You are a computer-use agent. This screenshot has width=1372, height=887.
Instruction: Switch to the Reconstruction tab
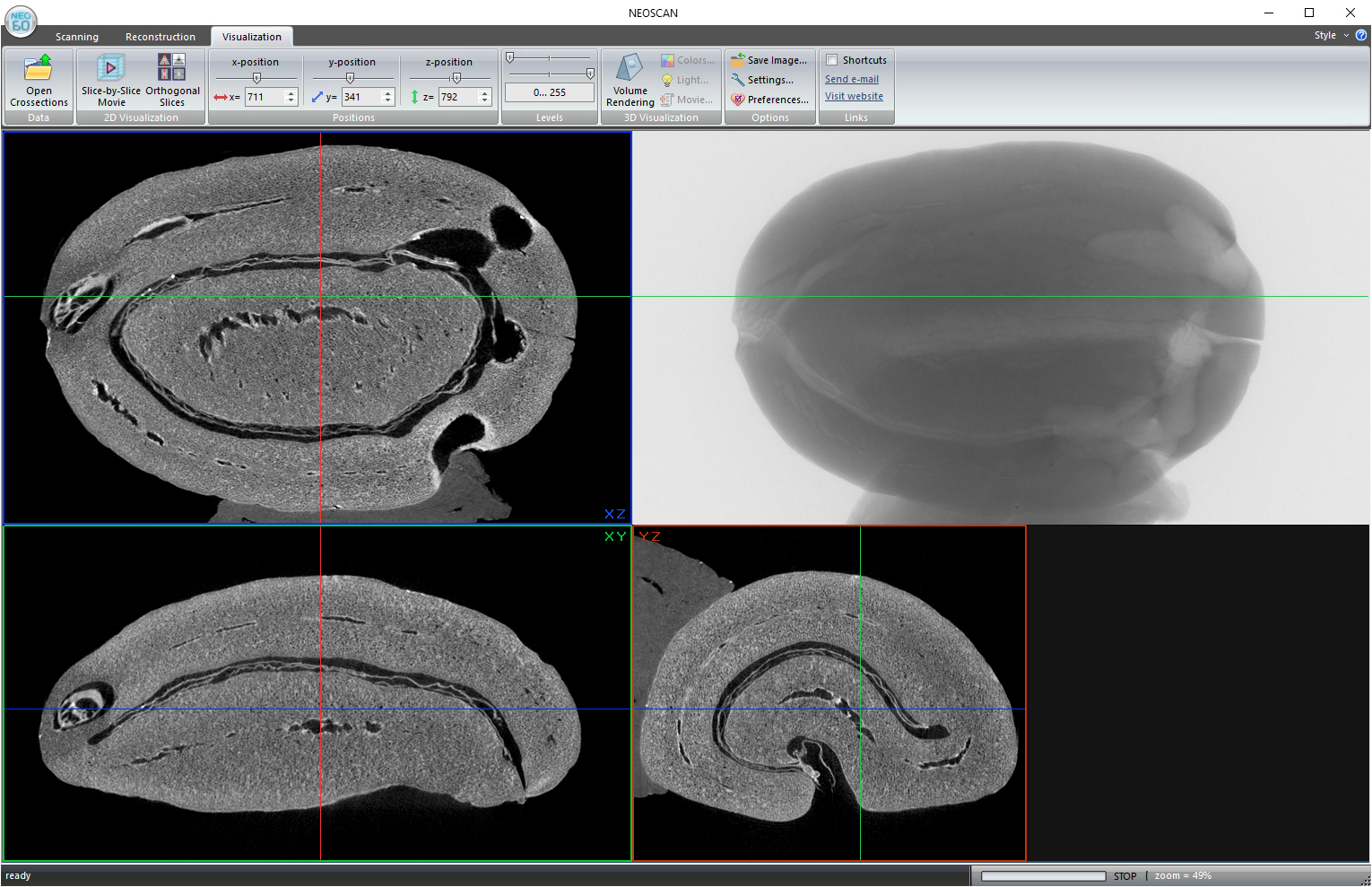click(161, 37)
